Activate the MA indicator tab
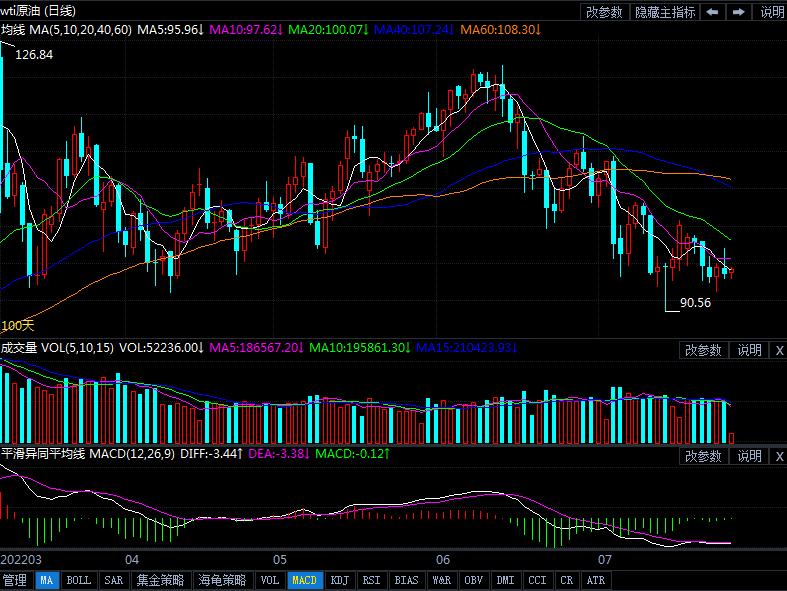787x591 pixels. click(x=47, y=580)
